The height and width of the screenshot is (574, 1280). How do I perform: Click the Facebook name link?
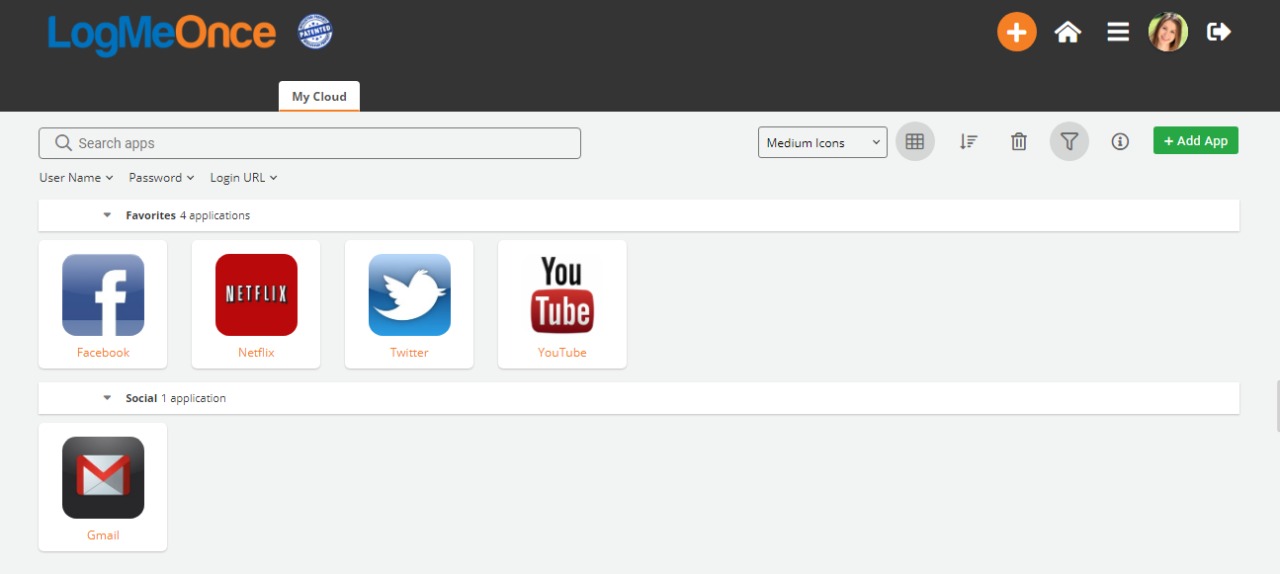(103, 353)
